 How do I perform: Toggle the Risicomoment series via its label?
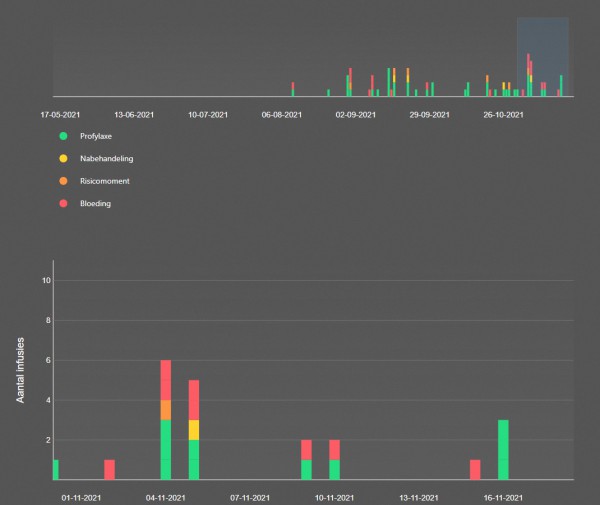click(105, 181)
